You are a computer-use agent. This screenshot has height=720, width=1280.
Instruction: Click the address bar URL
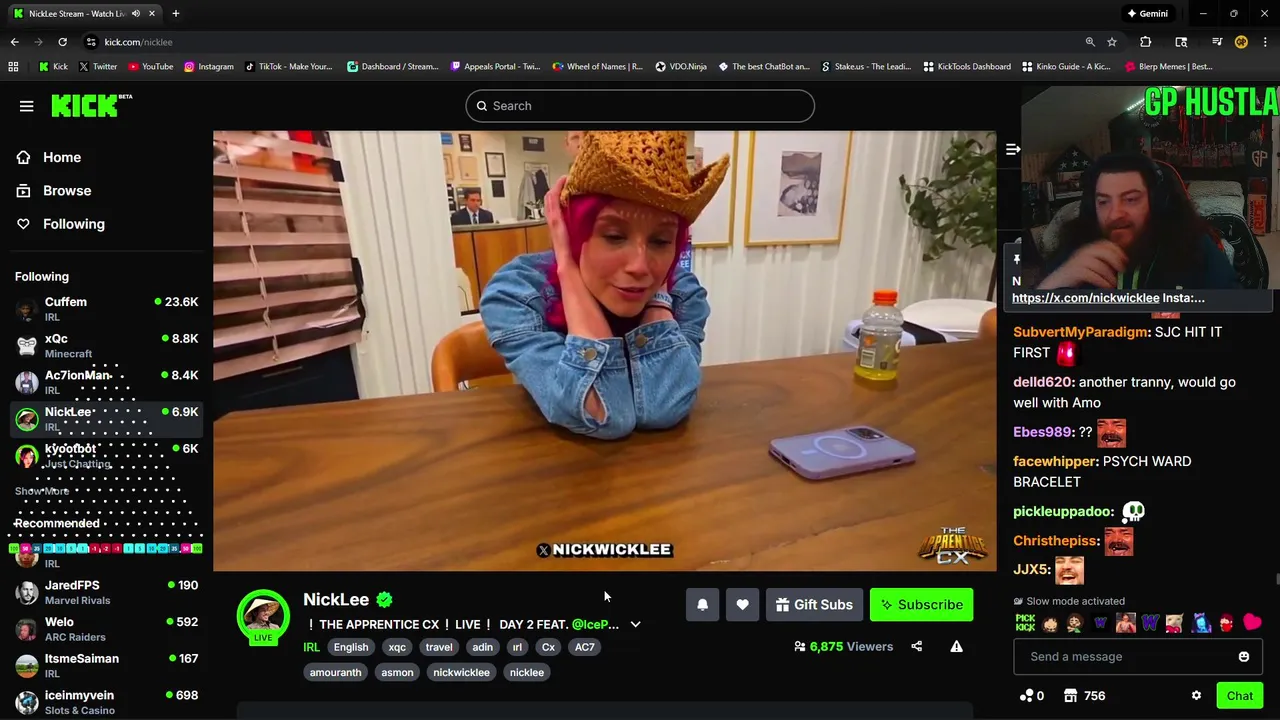pos(138,42)
